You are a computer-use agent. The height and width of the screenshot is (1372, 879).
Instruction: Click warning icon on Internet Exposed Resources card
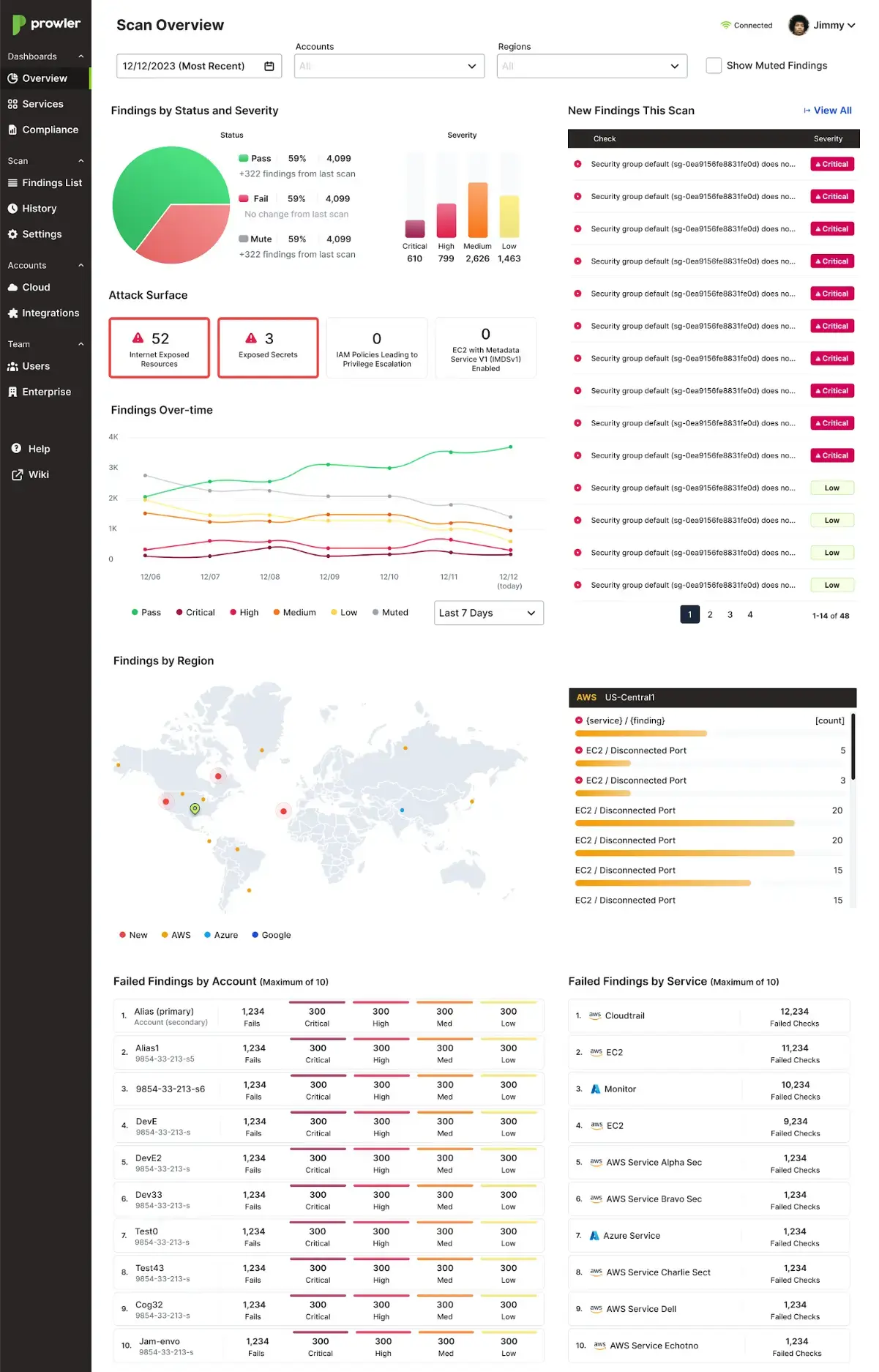tap(138, 338)
